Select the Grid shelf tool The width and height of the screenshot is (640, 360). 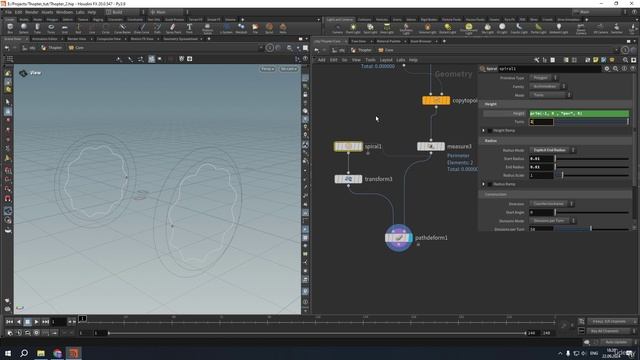click(x=64, y=28)
